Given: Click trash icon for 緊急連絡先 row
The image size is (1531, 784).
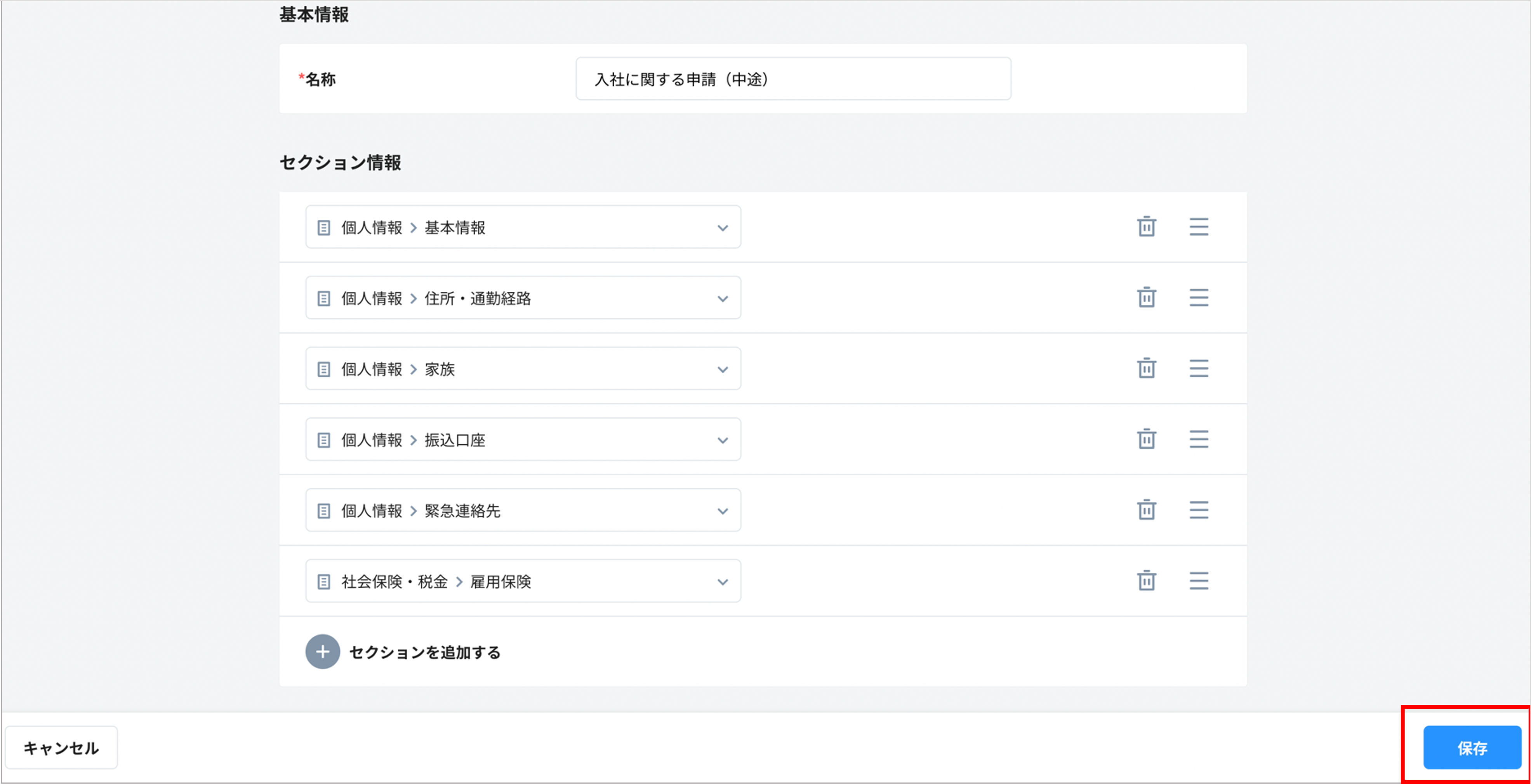Looking at the screenshot, I should [1146, 510].
